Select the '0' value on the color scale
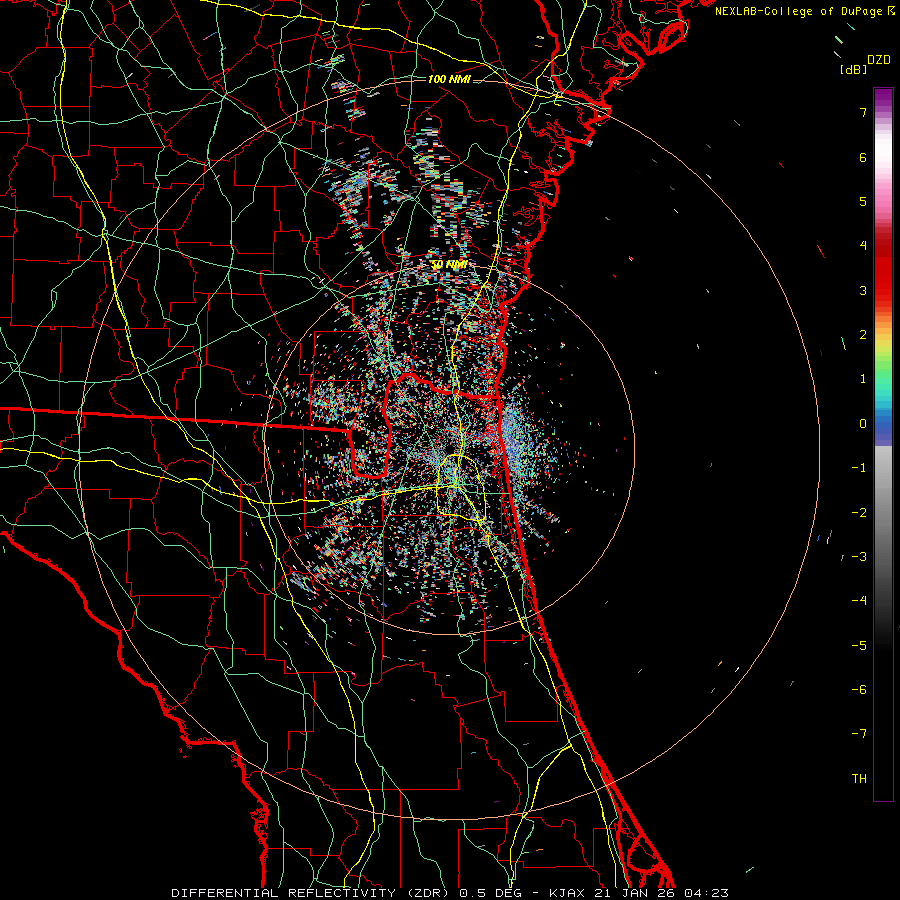This screenshot has height=900, width=900. tap(863, 424)
